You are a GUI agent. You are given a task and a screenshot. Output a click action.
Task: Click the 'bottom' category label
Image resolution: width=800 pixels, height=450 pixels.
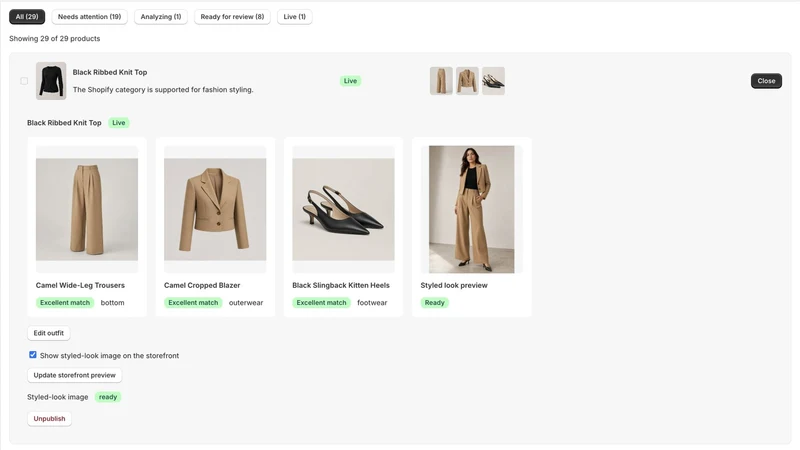pyautogui.click(x=112, y=303)
